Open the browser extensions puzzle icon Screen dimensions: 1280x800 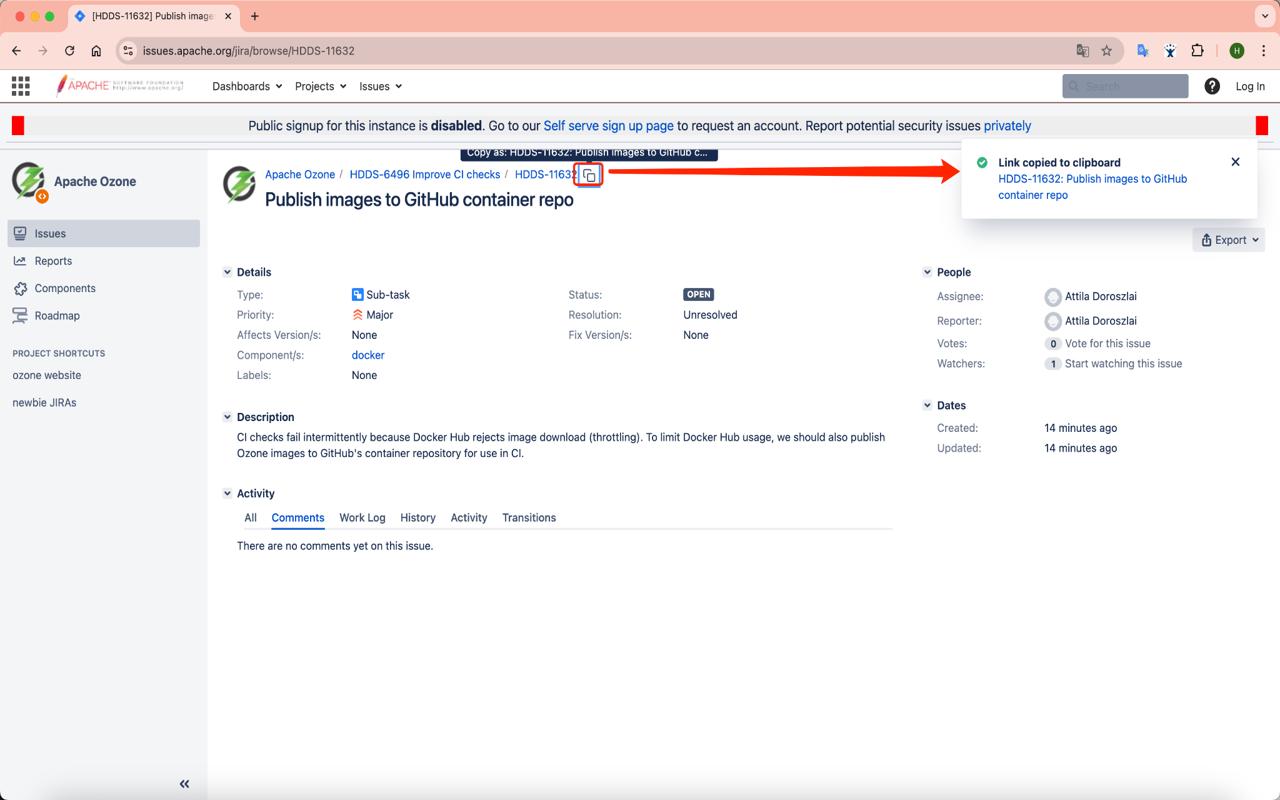pos(1196,50)
